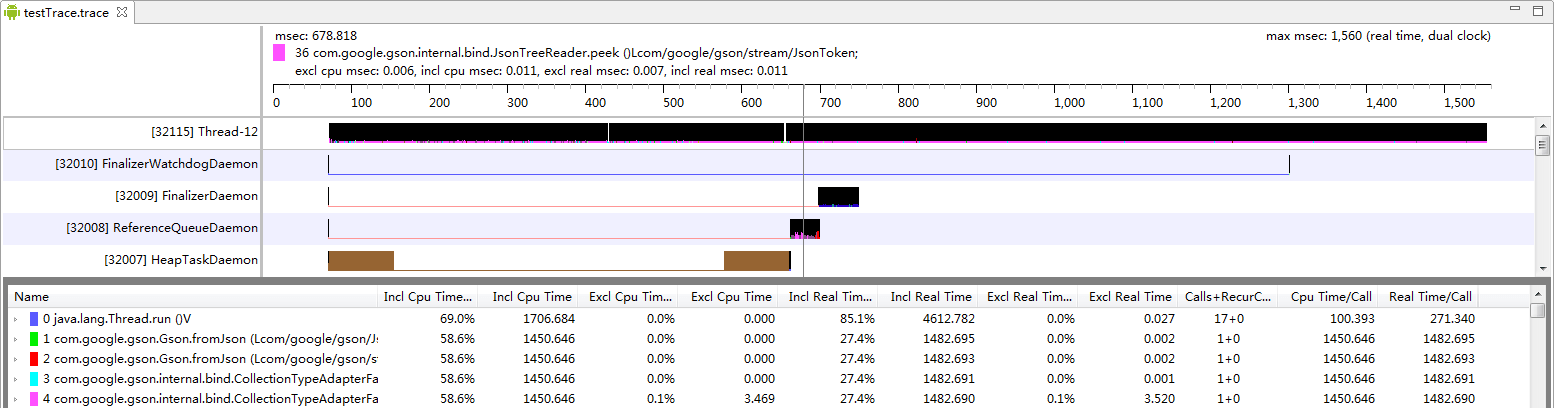Click the FinalizerWatchdogDaemon blue wait line
Screen dimensions: 1554x408
(808, 173)
